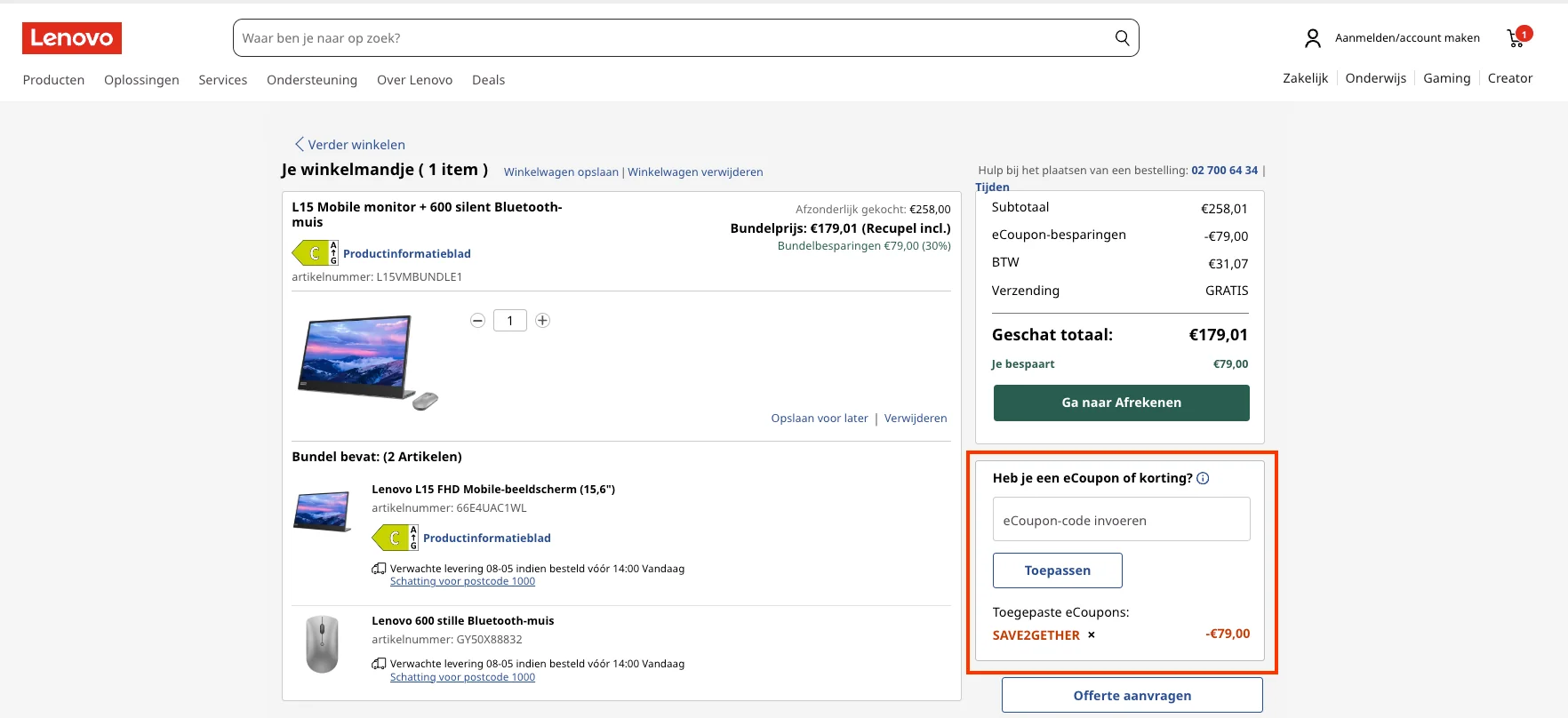Open eCoupon info tooltip icon

pyautogui.click(x=1203, y=478)
